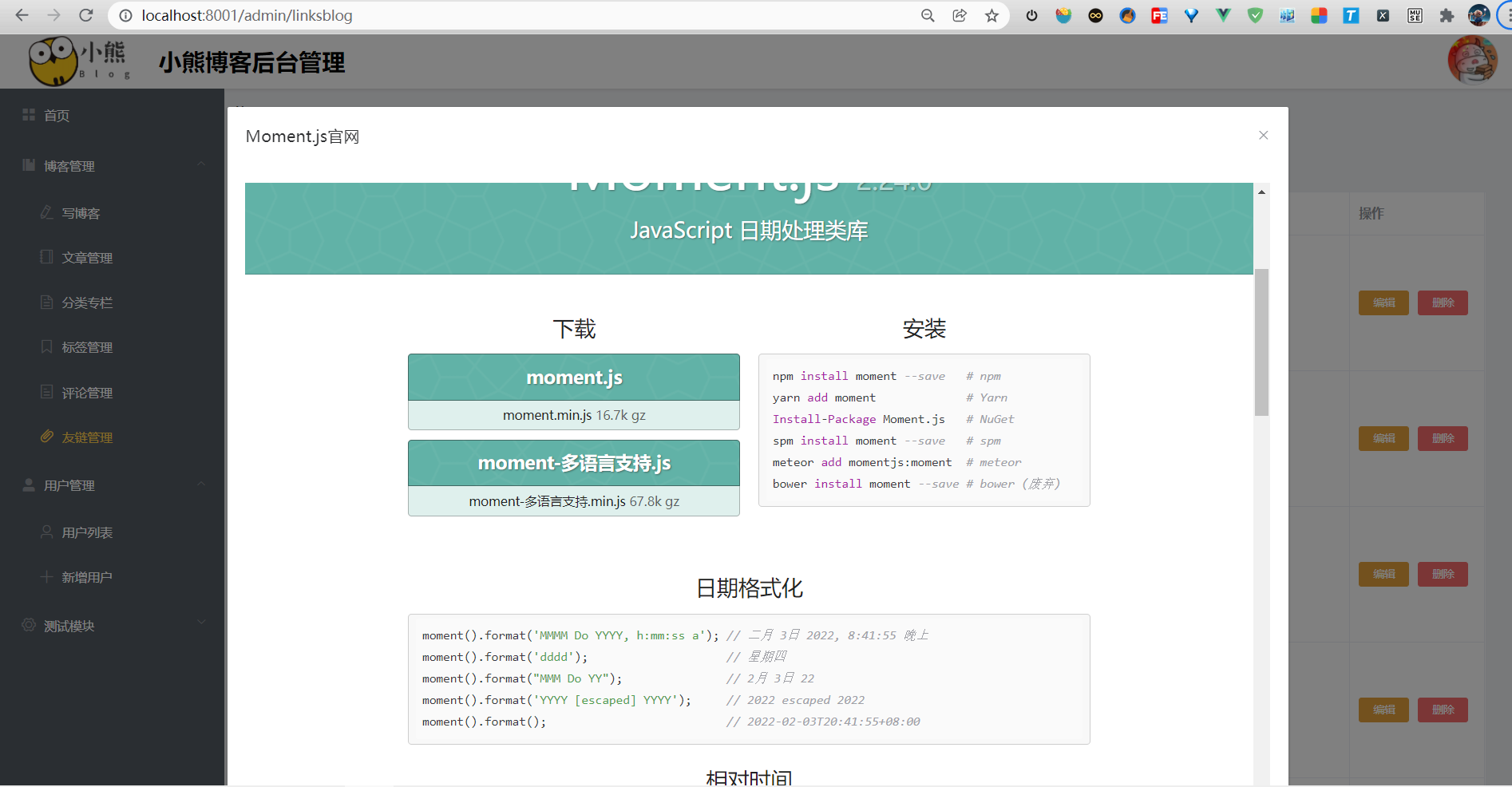The width and height of the screenshot is (1512, 787).
Task: Click the dialog scrollbar up arrow
Action: (x=1261, y=192)
